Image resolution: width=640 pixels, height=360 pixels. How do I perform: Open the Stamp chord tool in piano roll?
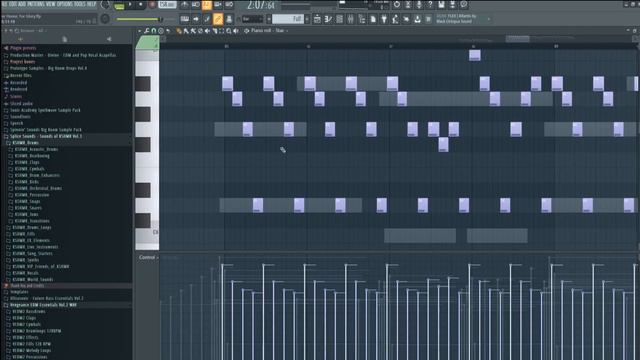point(161,31)
